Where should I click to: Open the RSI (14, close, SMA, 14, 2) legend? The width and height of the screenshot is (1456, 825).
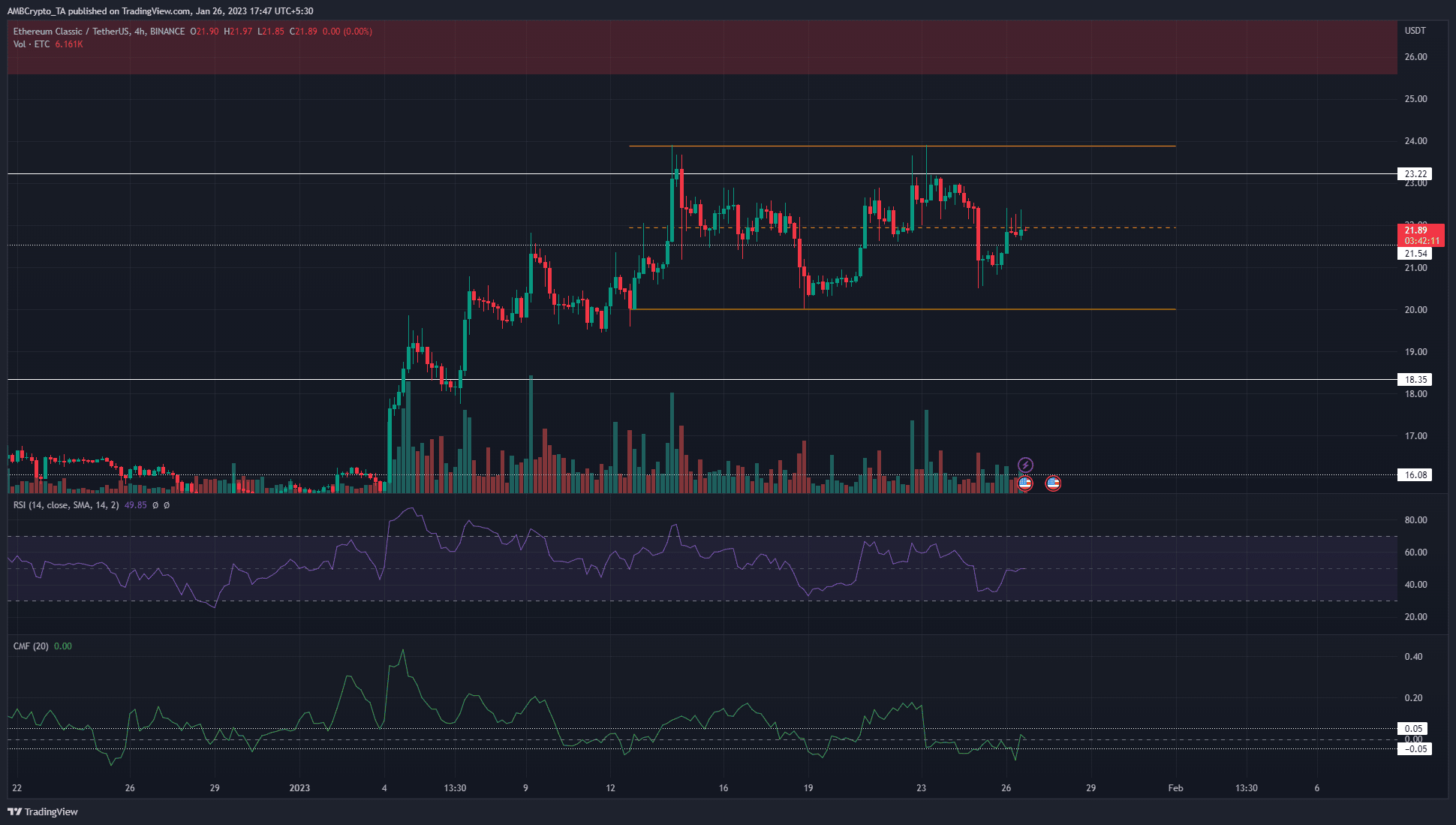click(66, 505)
